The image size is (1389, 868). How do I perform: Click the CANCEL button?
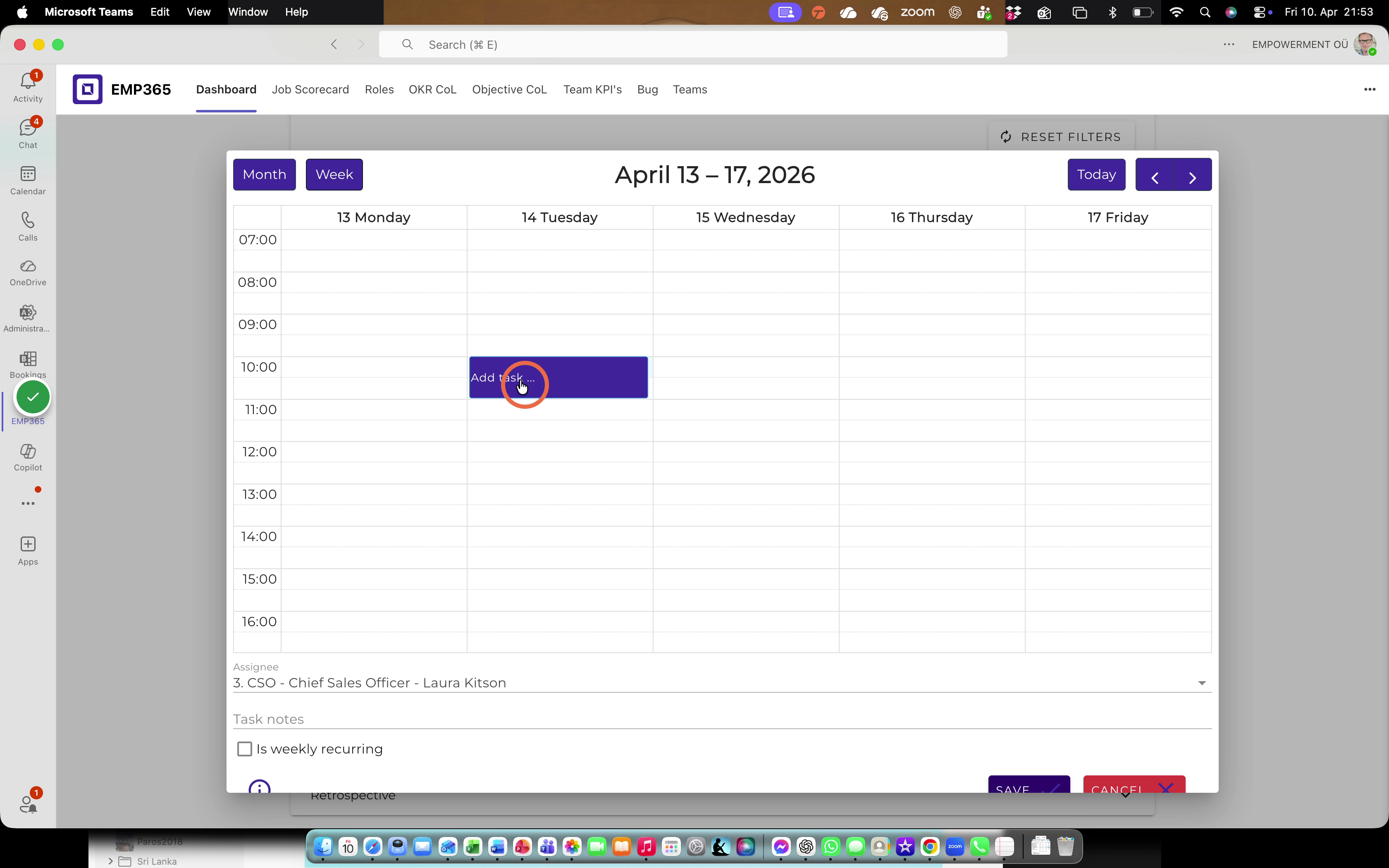(1134, 785)
